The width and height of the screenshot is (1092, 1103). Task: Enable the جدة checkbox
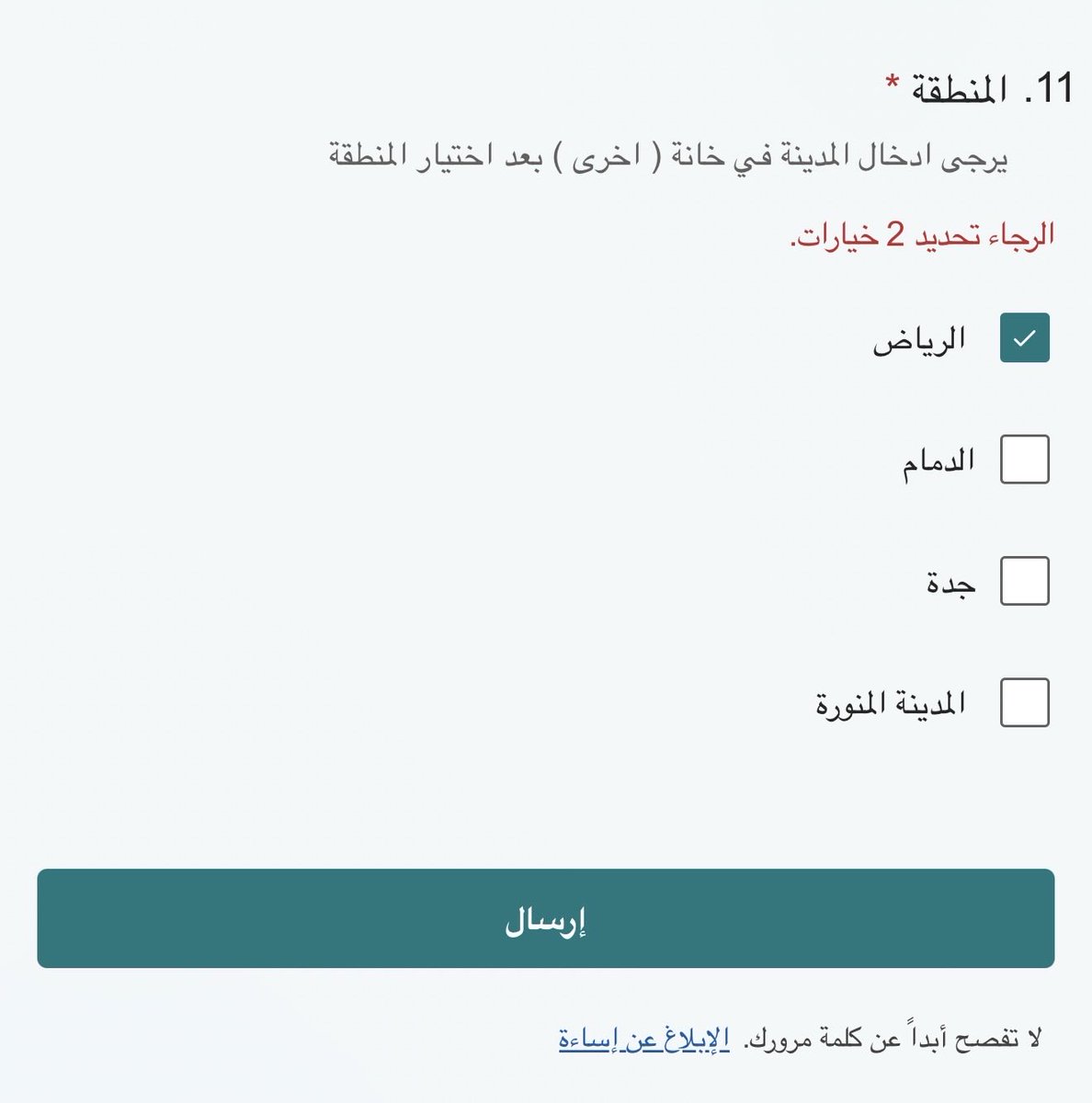coord(1024,581)
